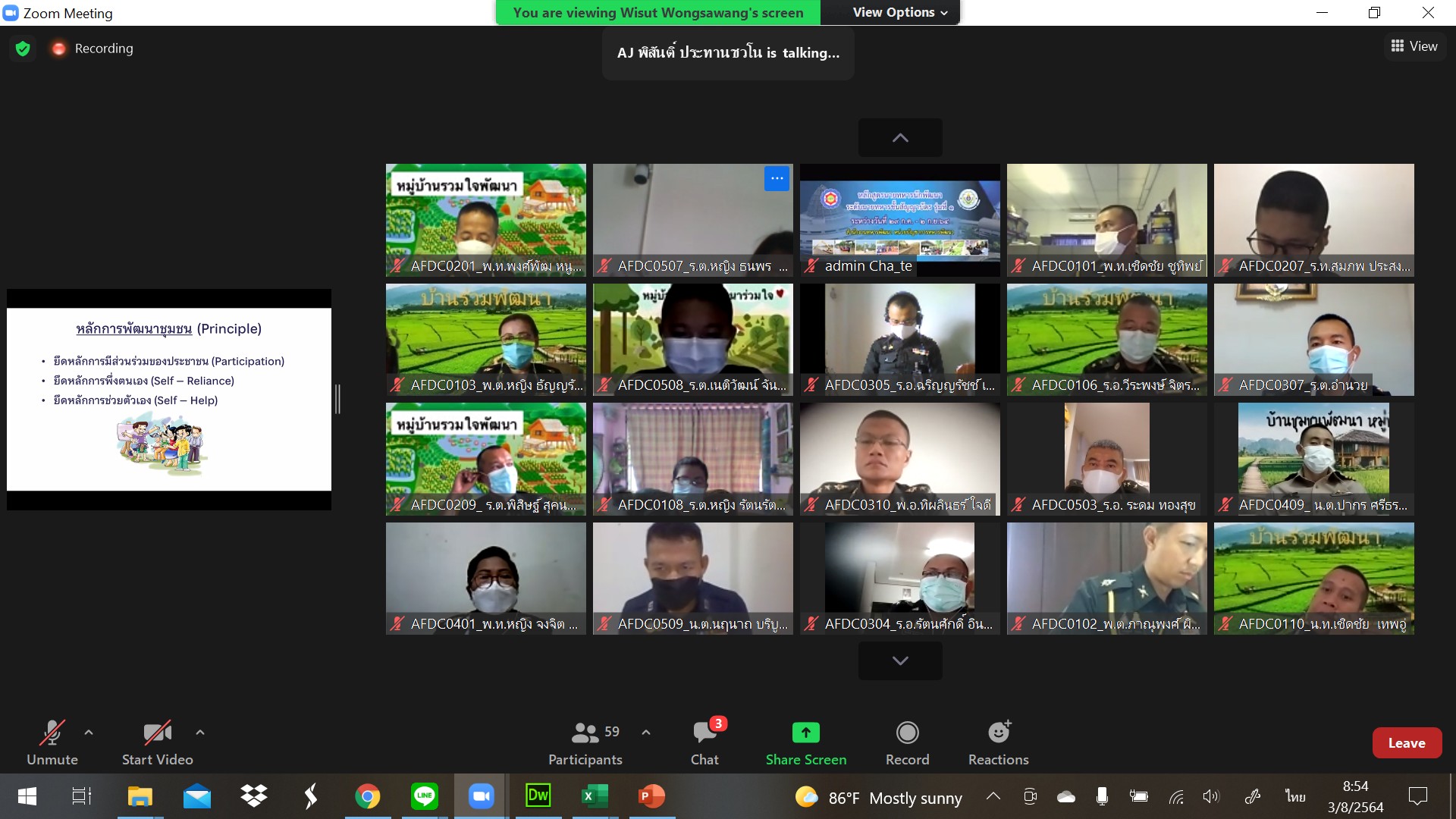The image size is (1456, 819).
Task: Open File Explorer from the taskbar
Action: pyautogui.click(x=140, y=796)
